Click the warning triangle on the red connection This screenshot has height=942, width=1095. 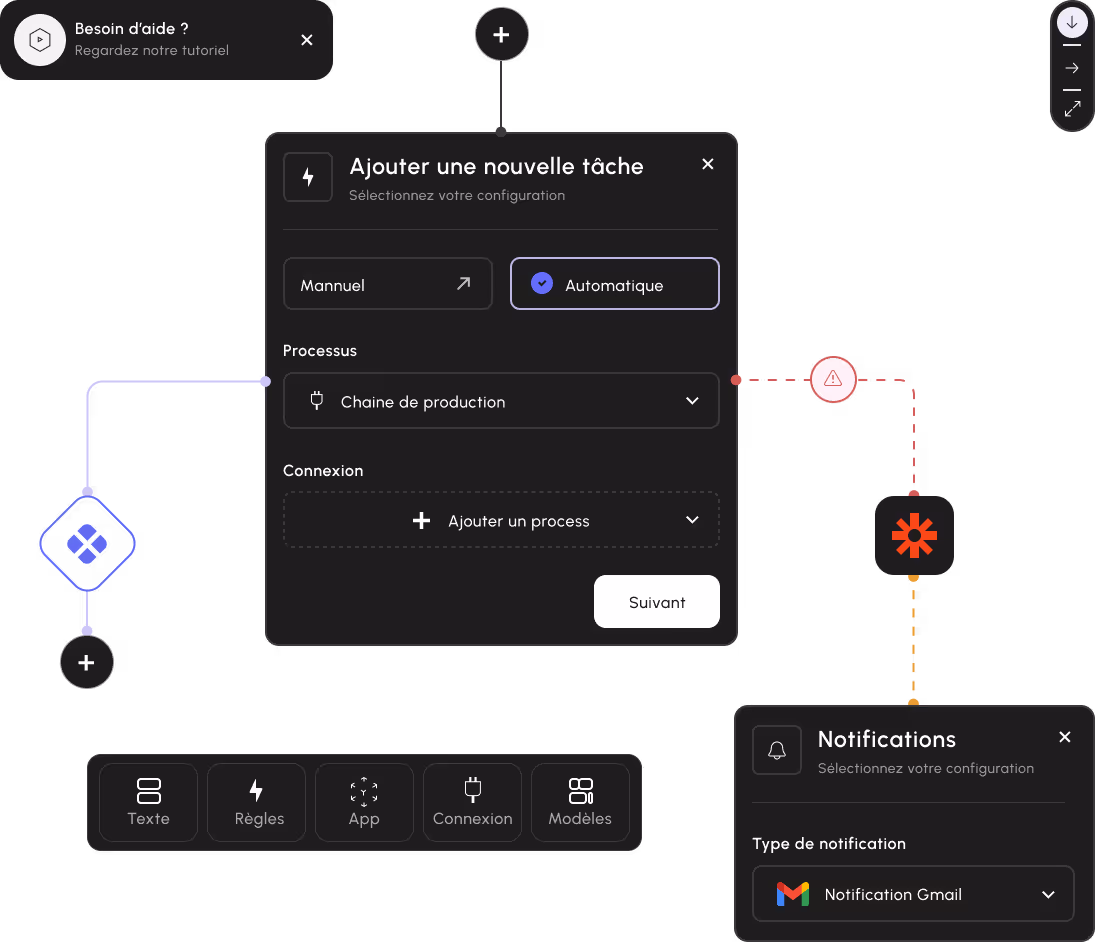click(833, 380)
